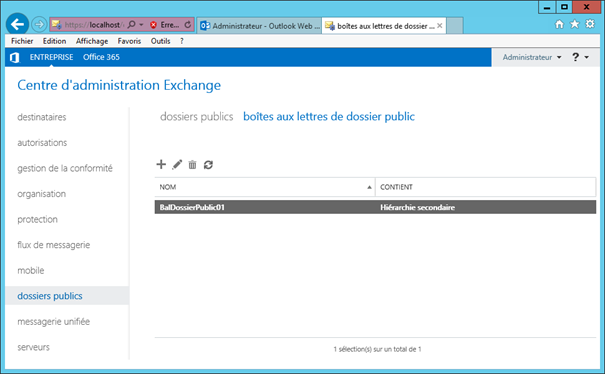Open mobile in left navigation
This screenshot has width=605, height=374.
[x=31, y=270]
